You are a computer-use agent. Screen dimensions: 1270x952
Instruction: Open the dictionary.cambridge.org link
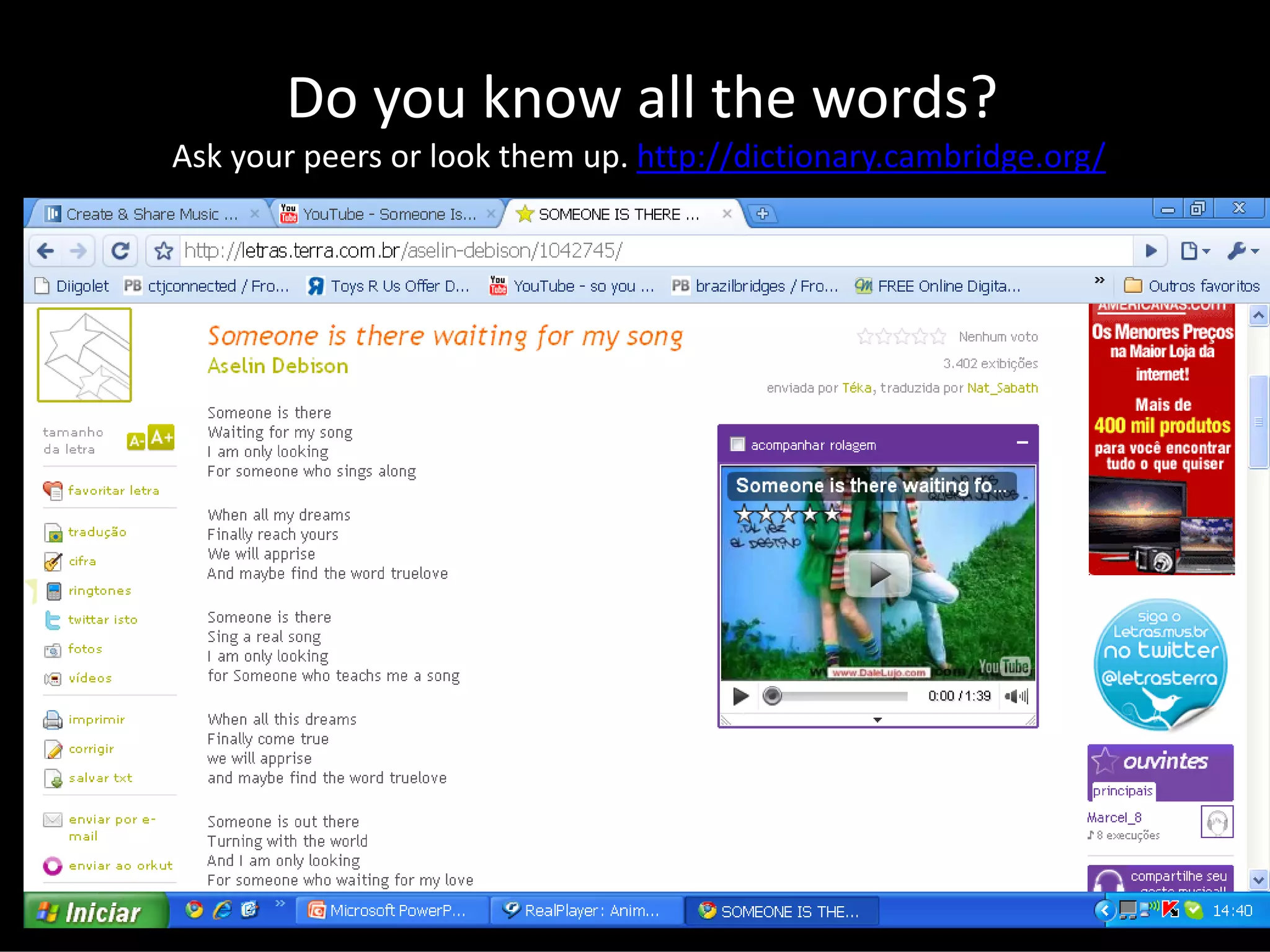(x=871, y=156)
